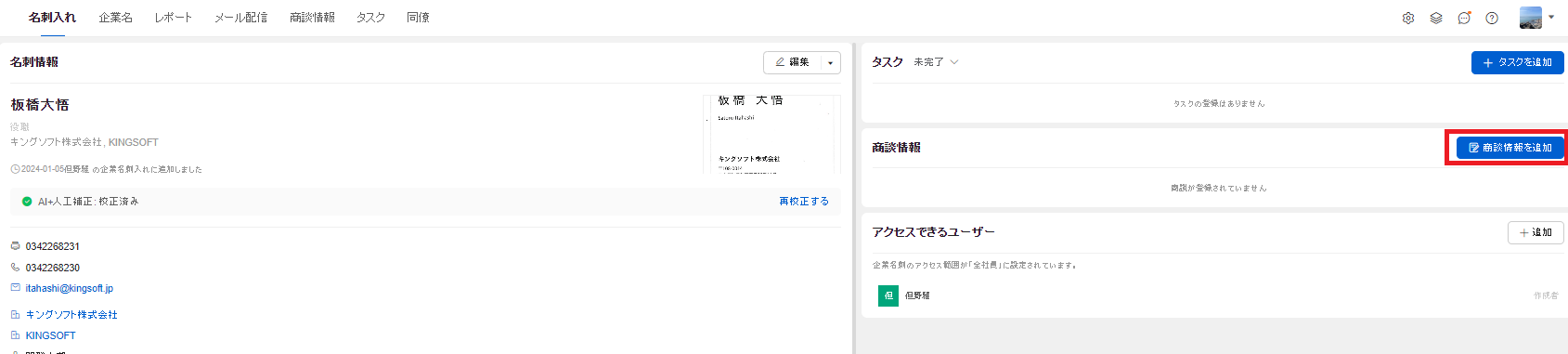Click the phone icon beside 0342268230
Viewport: 1568px width, 354px height.
[15, 268]
